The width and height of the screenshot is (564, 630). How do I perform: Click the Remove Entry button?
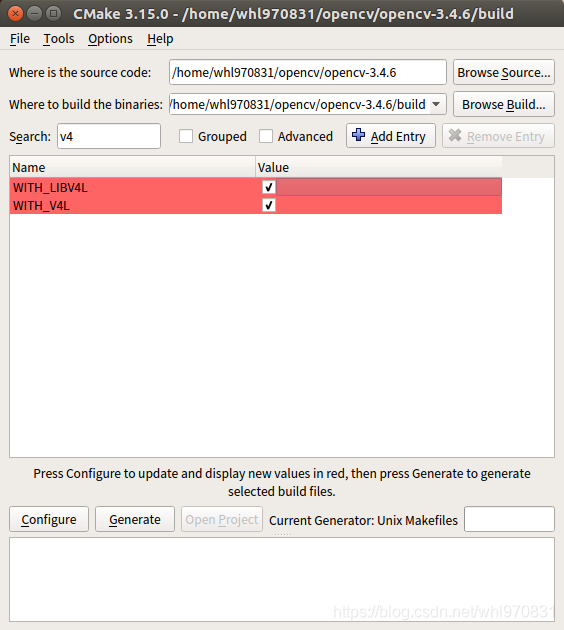click(498, 136)
